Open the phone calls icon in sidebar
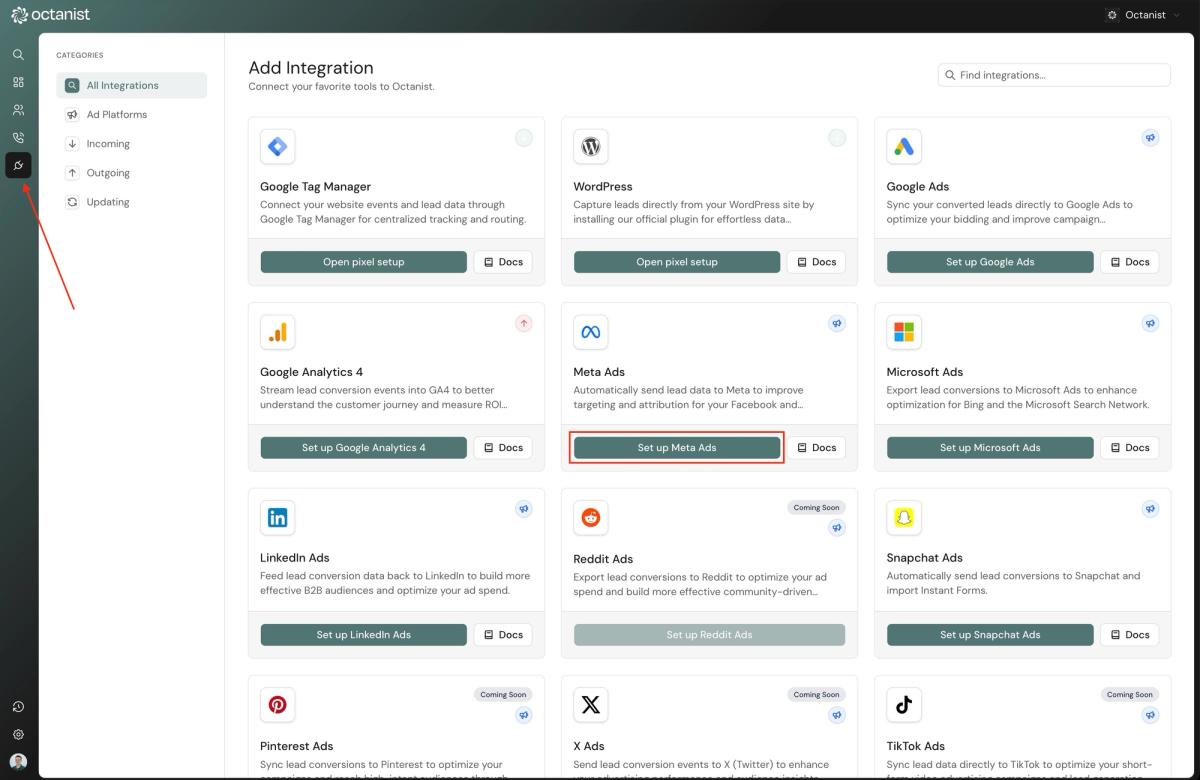 18,138
